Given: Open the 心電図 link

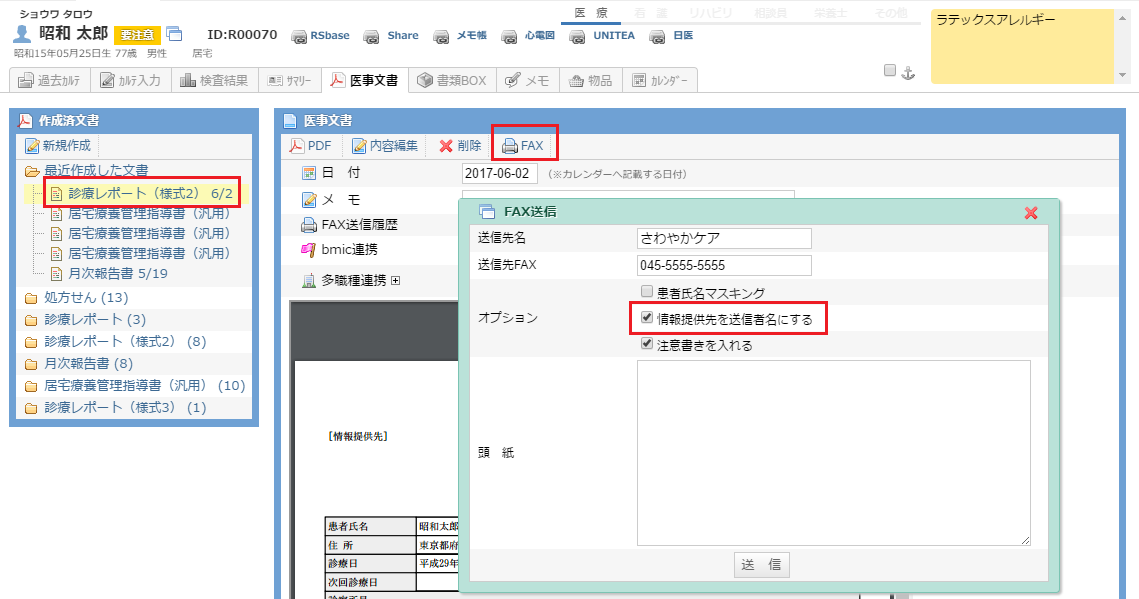Looking at the screenshot, I should 528,36.
